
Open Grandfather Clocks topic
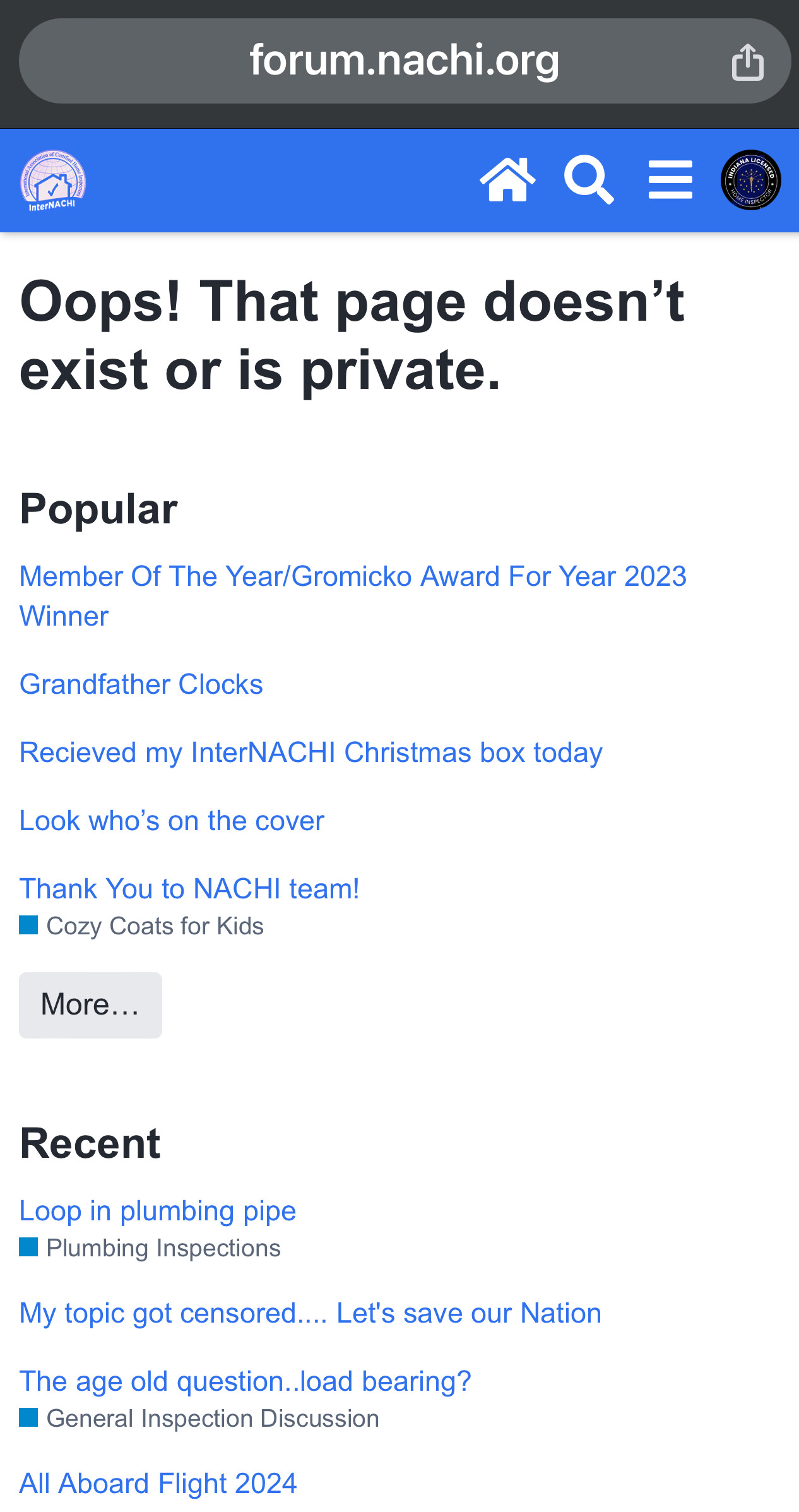[x=141, y=684]
